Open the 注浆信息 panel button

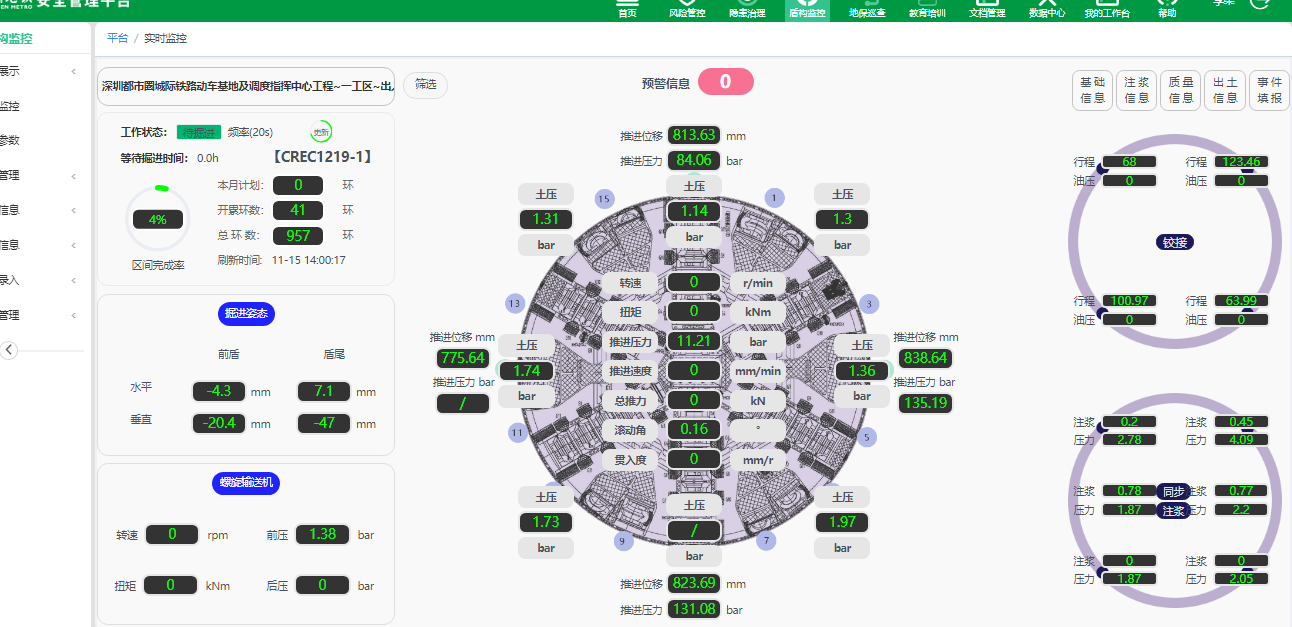click(x=1136, y=90)
